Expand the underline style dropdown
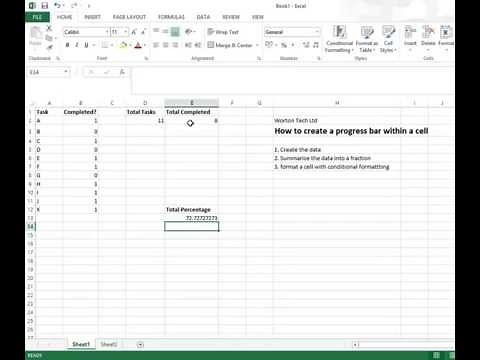The height and width of the screenshot is (360, 480). [x=94, y=45]
